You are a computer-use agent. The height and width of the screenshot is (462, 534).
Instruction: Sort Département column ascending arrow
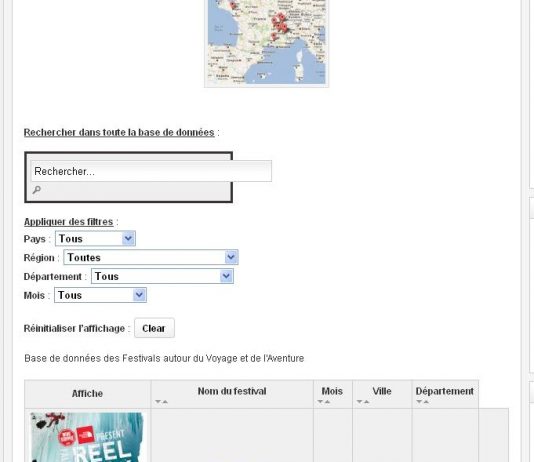point(426,402)
